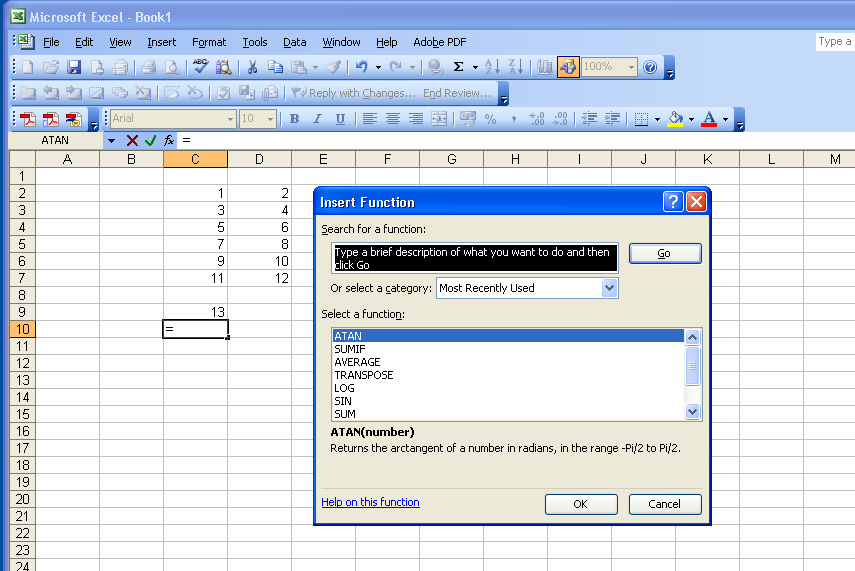Click cell C9 containing 13
855x571 pixels.
[195, 312]
